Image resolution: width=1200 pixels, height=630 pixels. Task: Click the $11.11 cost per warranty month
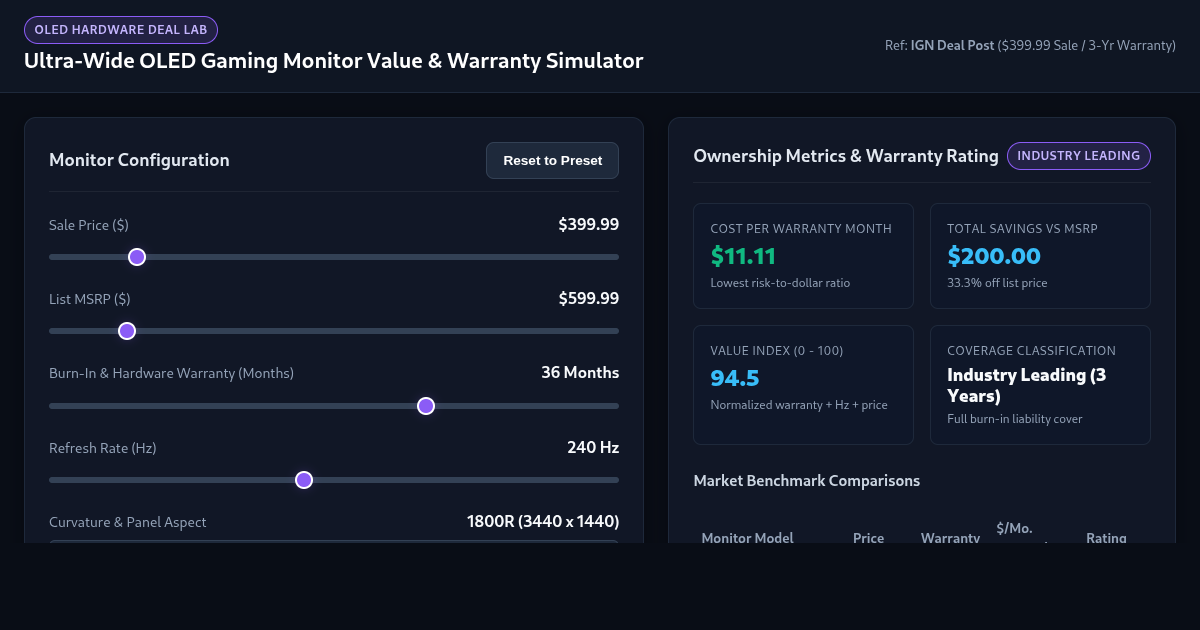pyautogui.click(x=743, y=256)
